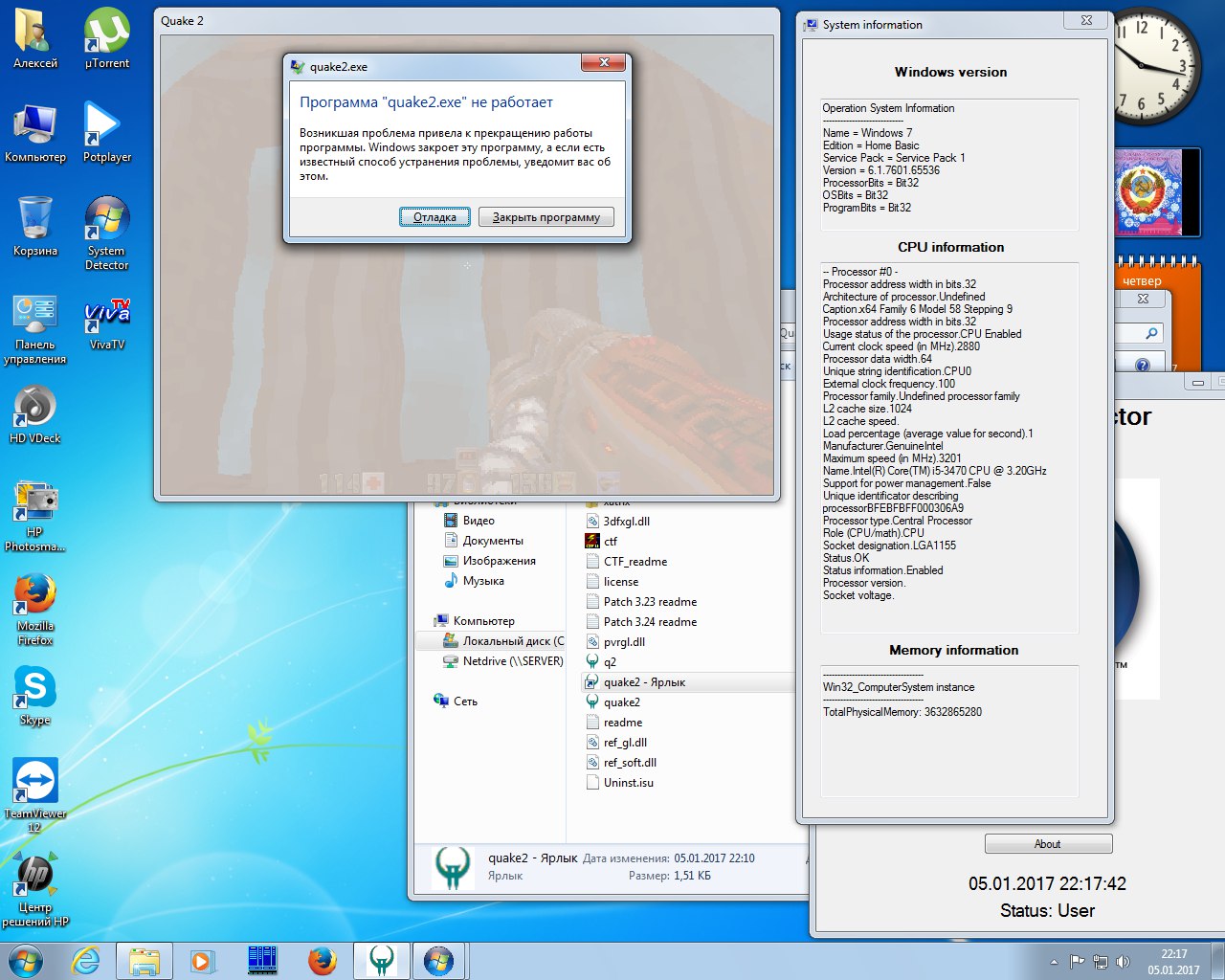The width and height of the screenshot is (1225, 980).
Task: Expand hidden icons in the system tray
Action: (1053, 960)
